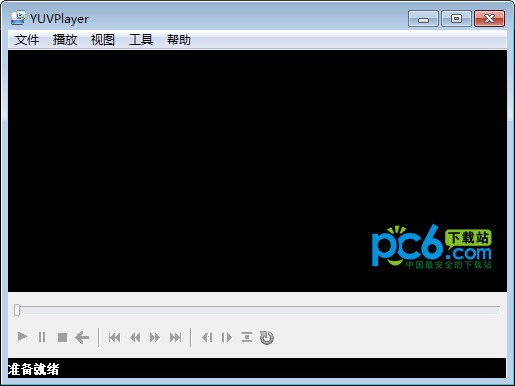Open the 工具 menu
This screenshot has height=386, width=515.
[141, 40]
